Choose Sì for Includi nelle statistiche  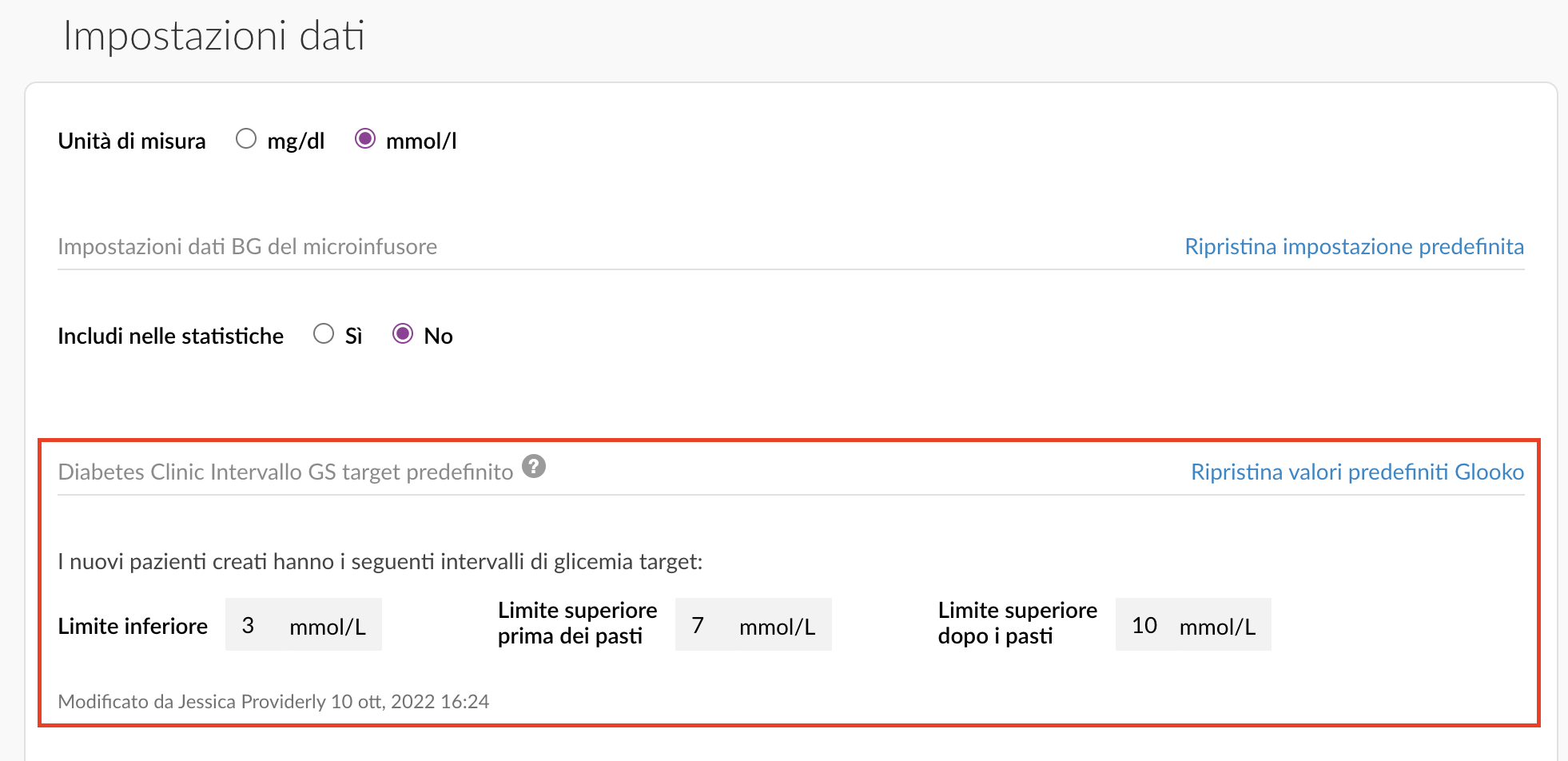pyautogui.click(x=324, y=333)
